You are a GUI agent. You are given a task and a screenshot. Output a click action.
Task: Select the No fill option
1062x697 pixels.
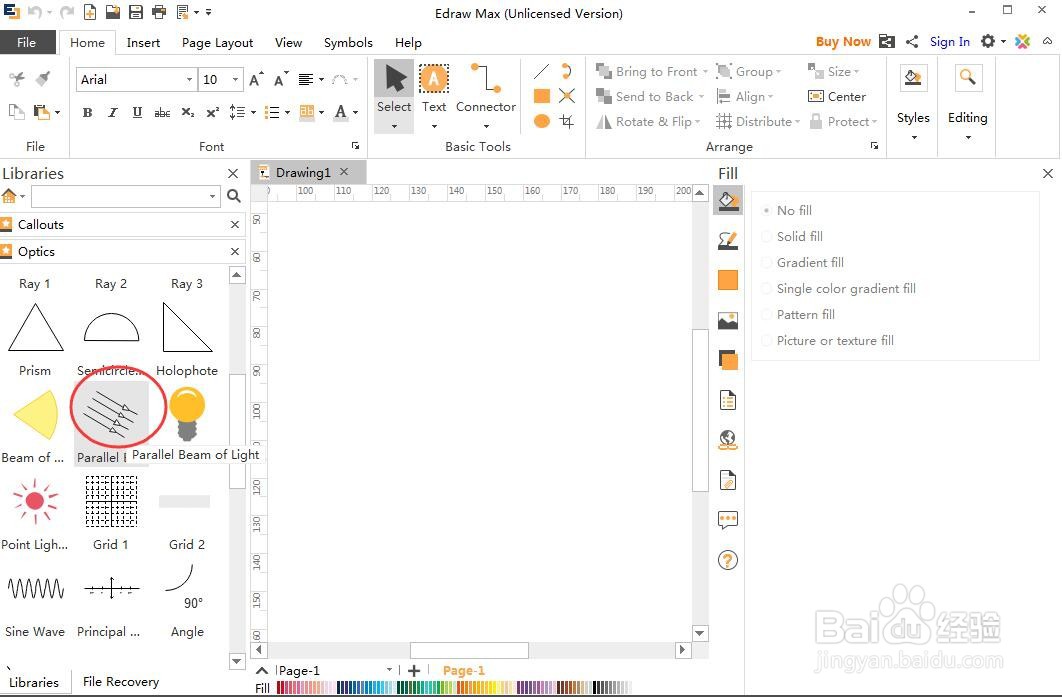click(x=786, y=211)
